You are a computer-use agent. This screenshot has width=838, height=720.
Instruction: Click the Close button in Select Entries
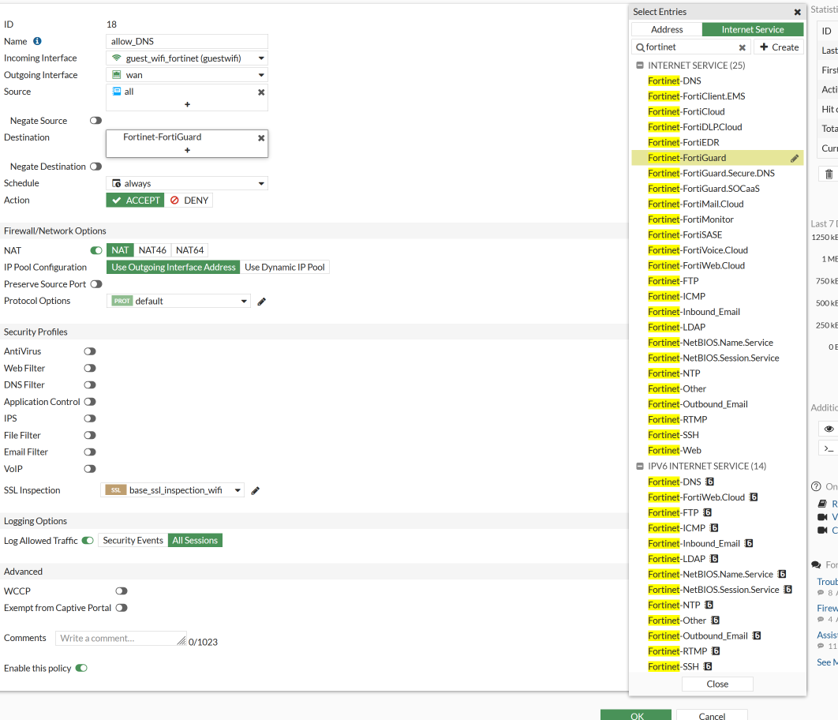coord(717,684)
